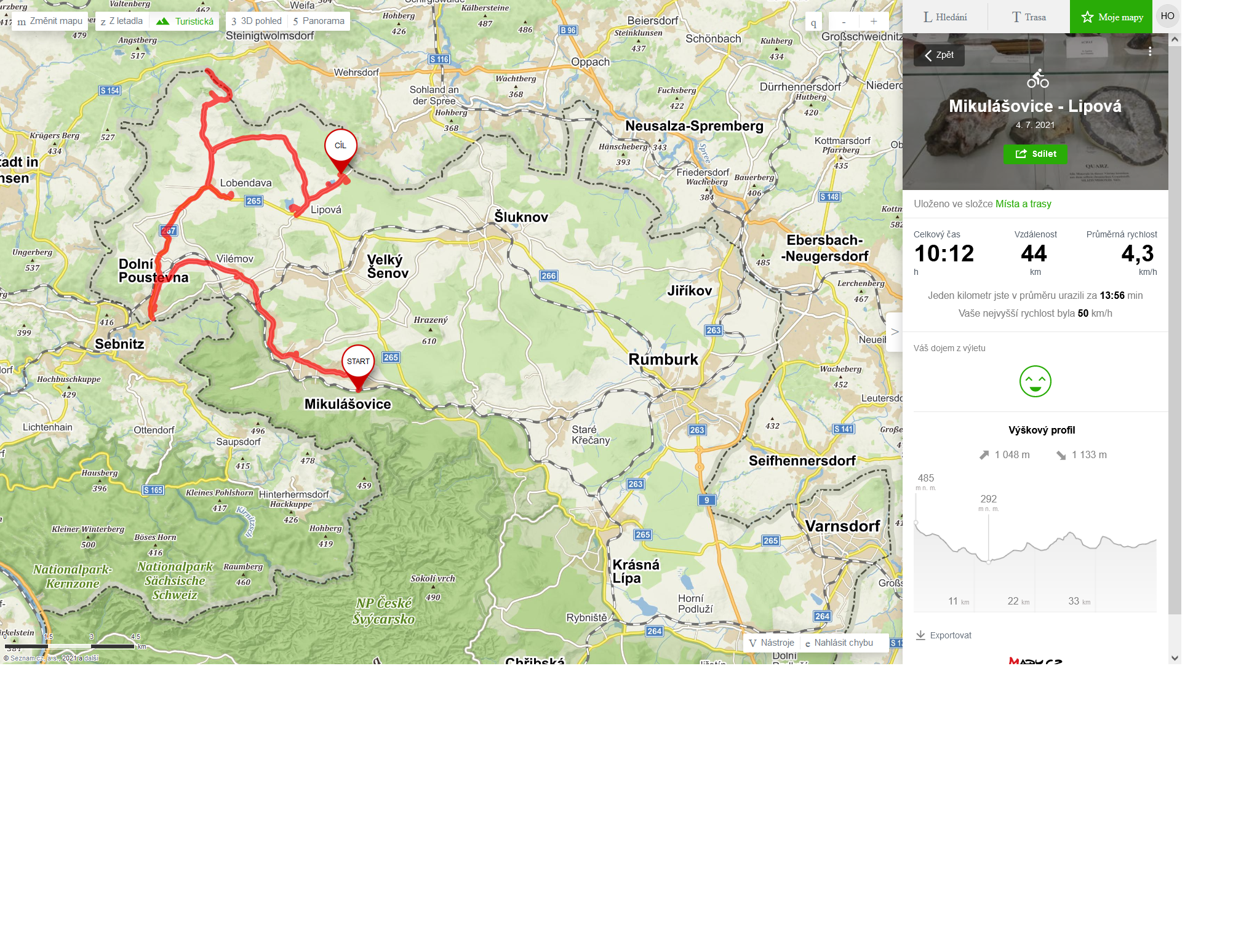This screenshot has width=1233, height=952.
Task: Zoom in with the plus button
Action: coord(873,22)
